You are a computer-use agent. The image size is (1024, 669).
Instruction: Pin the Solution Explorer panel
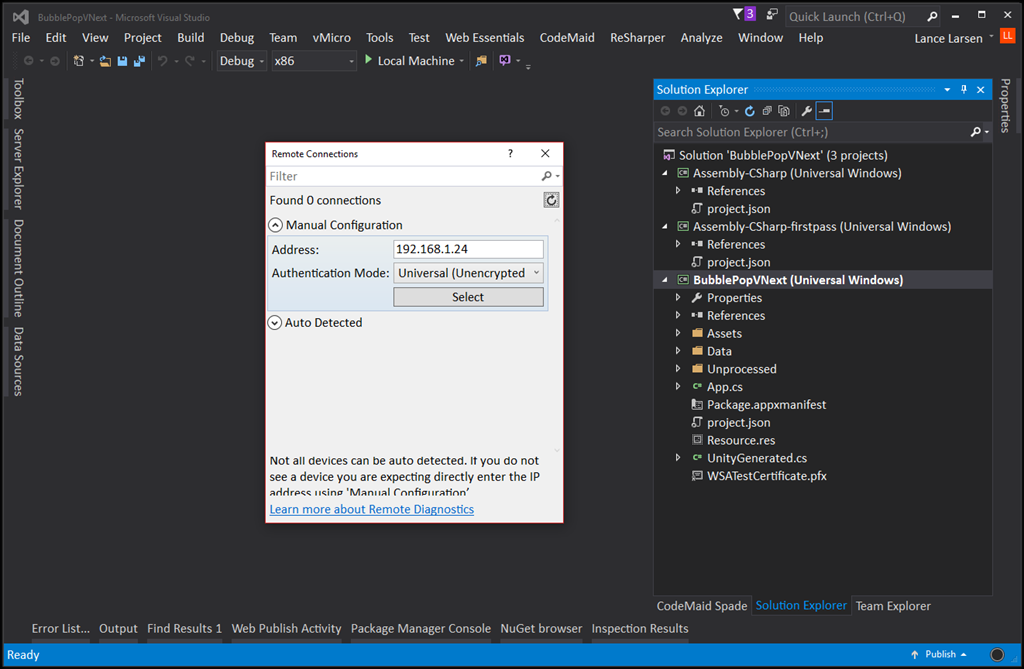coord(964,90)
